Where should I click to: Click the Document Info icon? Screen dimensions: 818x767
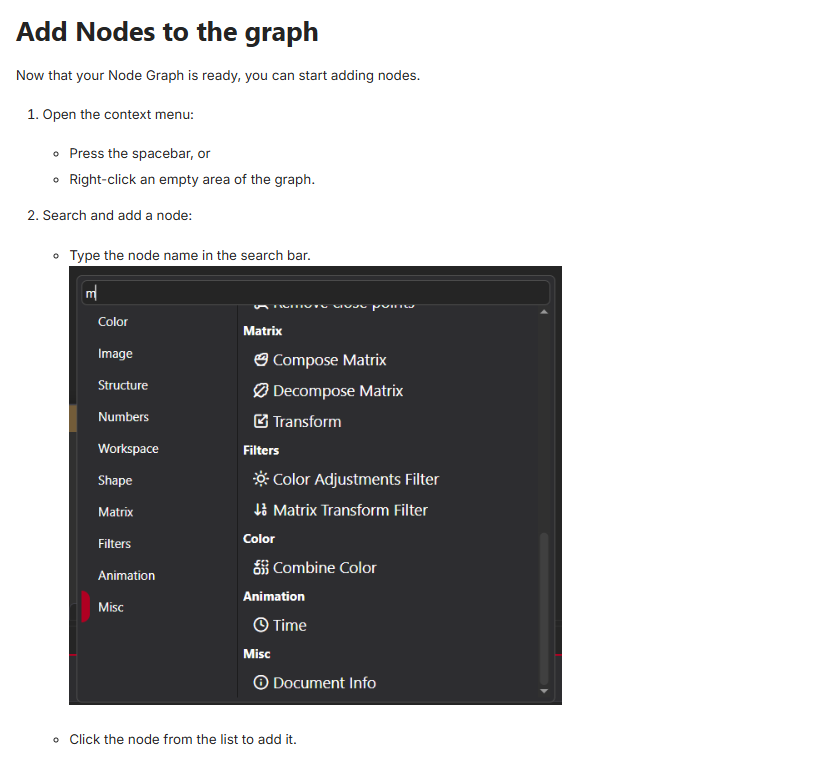coord(261,683)
